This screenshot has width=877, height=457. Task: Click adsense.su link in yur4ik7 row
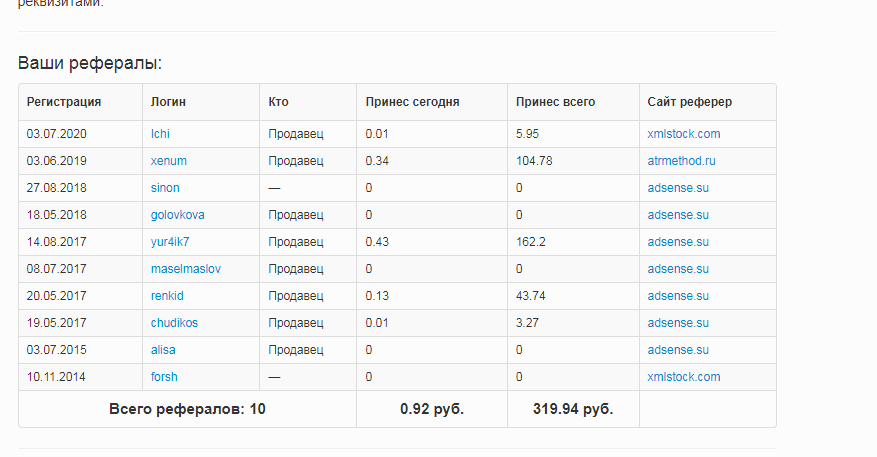tap(678, 242)
